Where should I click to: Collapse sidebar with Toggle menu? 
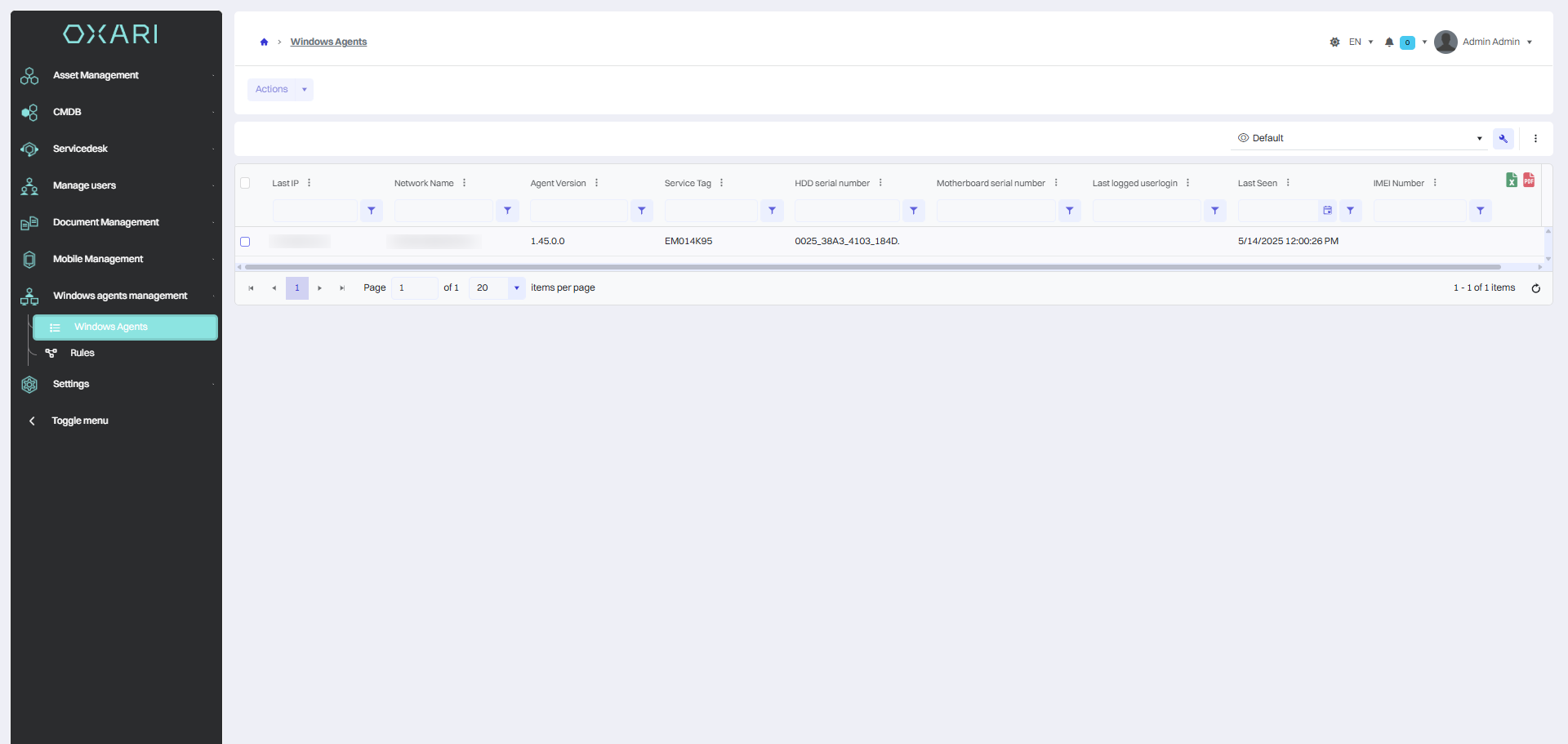79,421
